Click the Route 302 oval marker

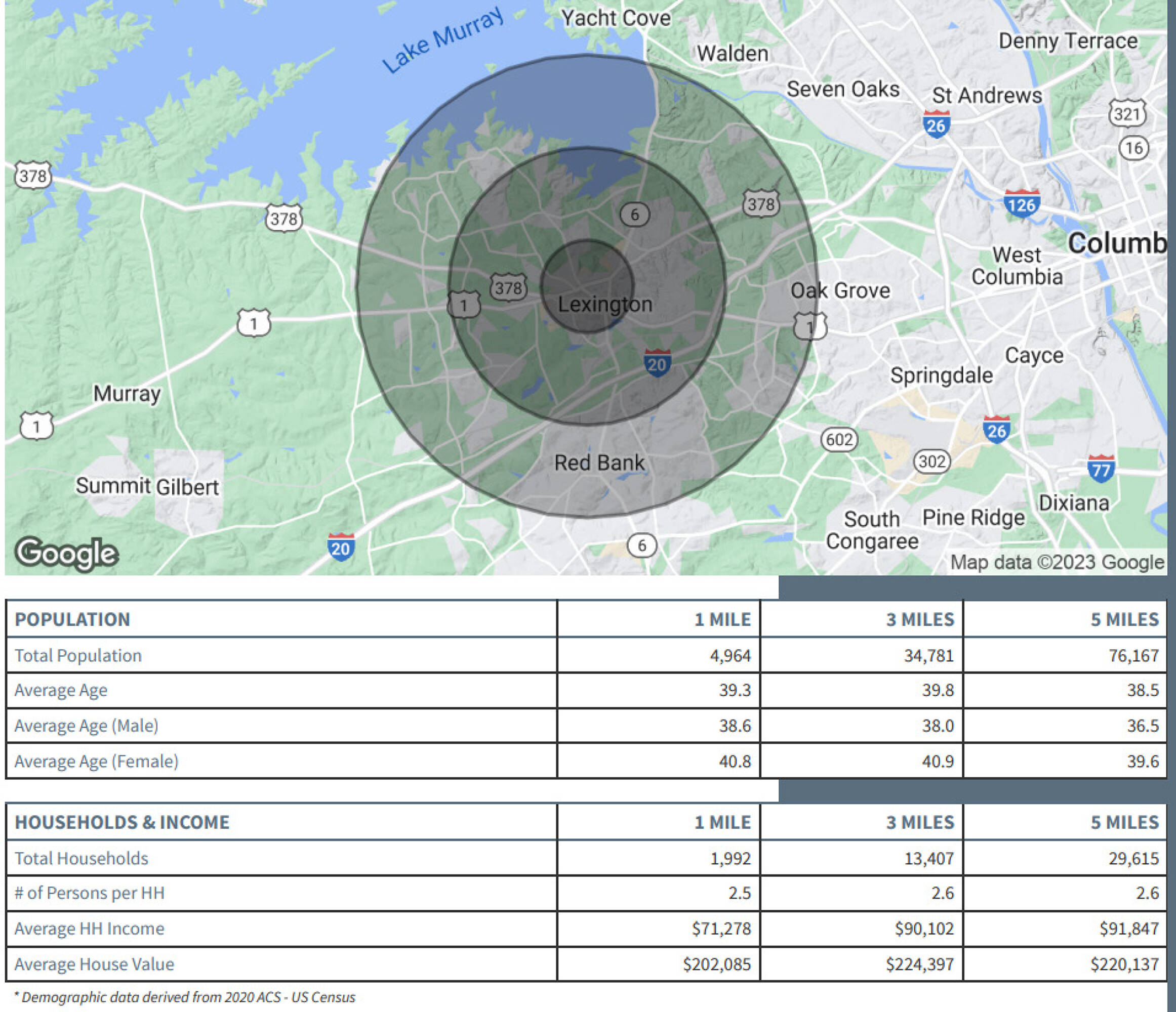(932, 461)
